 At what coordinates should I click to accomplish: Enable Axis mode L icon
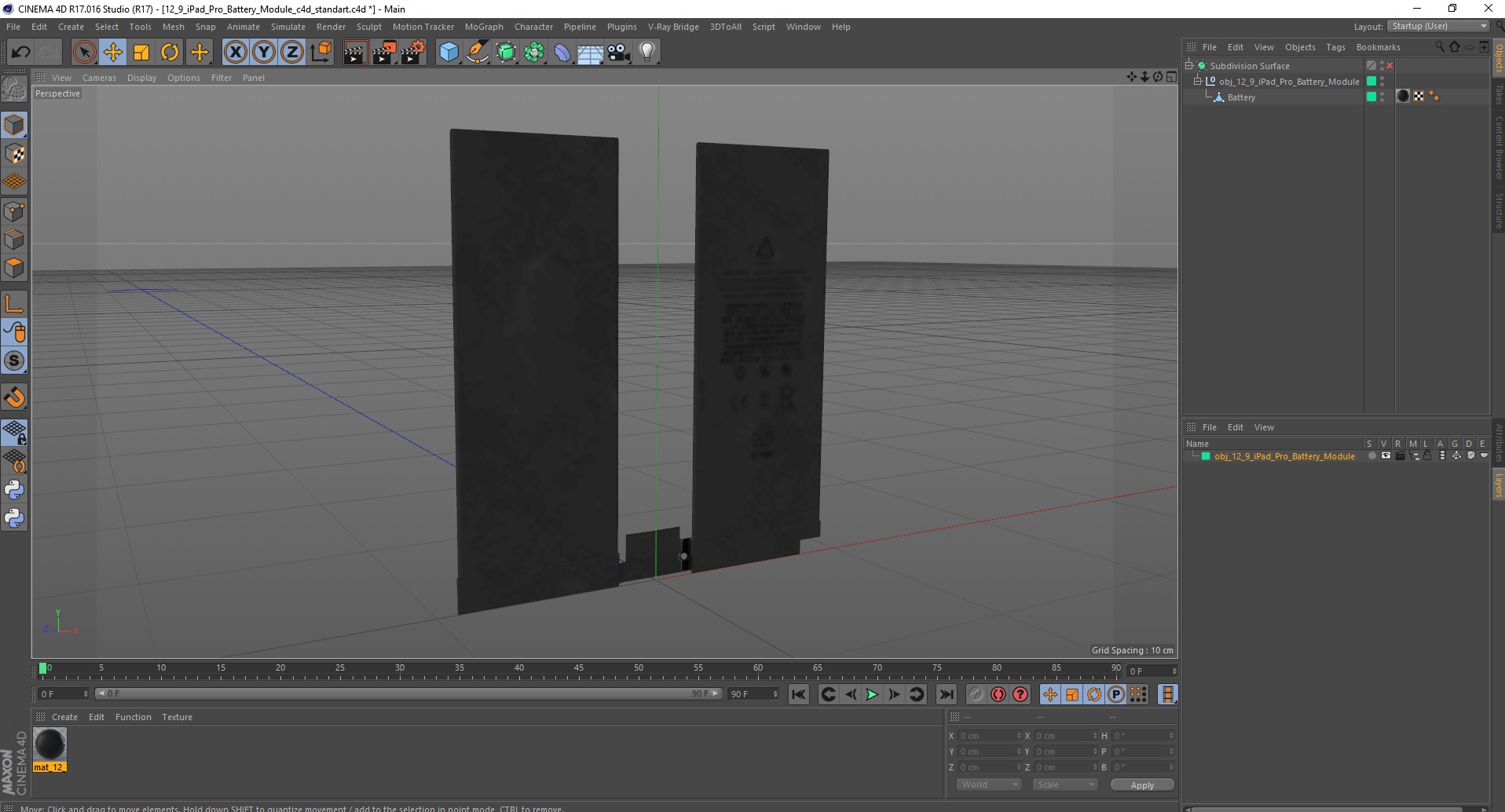point(14,304)
